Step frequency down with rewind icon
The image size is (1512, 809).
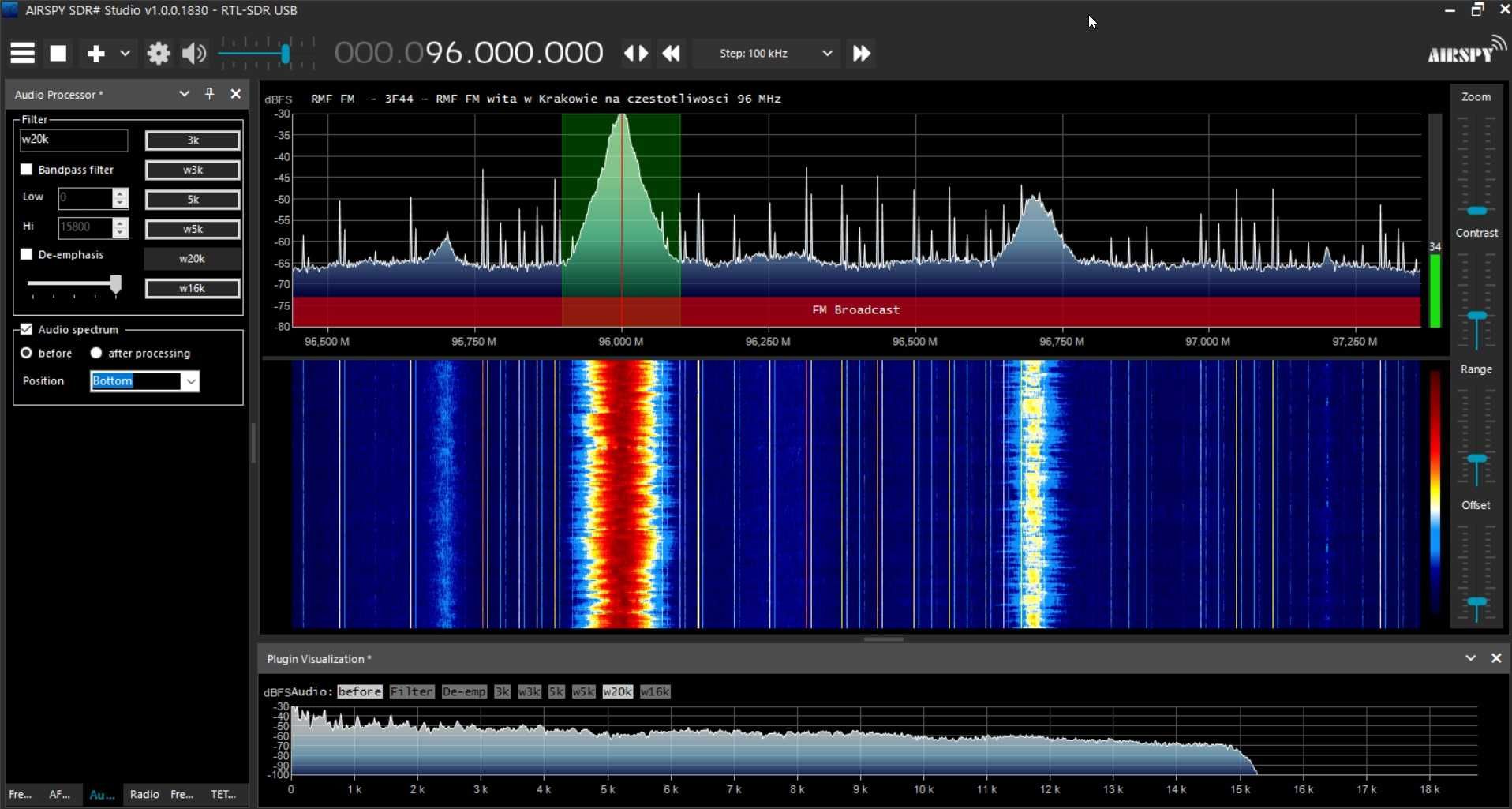pyautogui.click(x=672, y=54)
